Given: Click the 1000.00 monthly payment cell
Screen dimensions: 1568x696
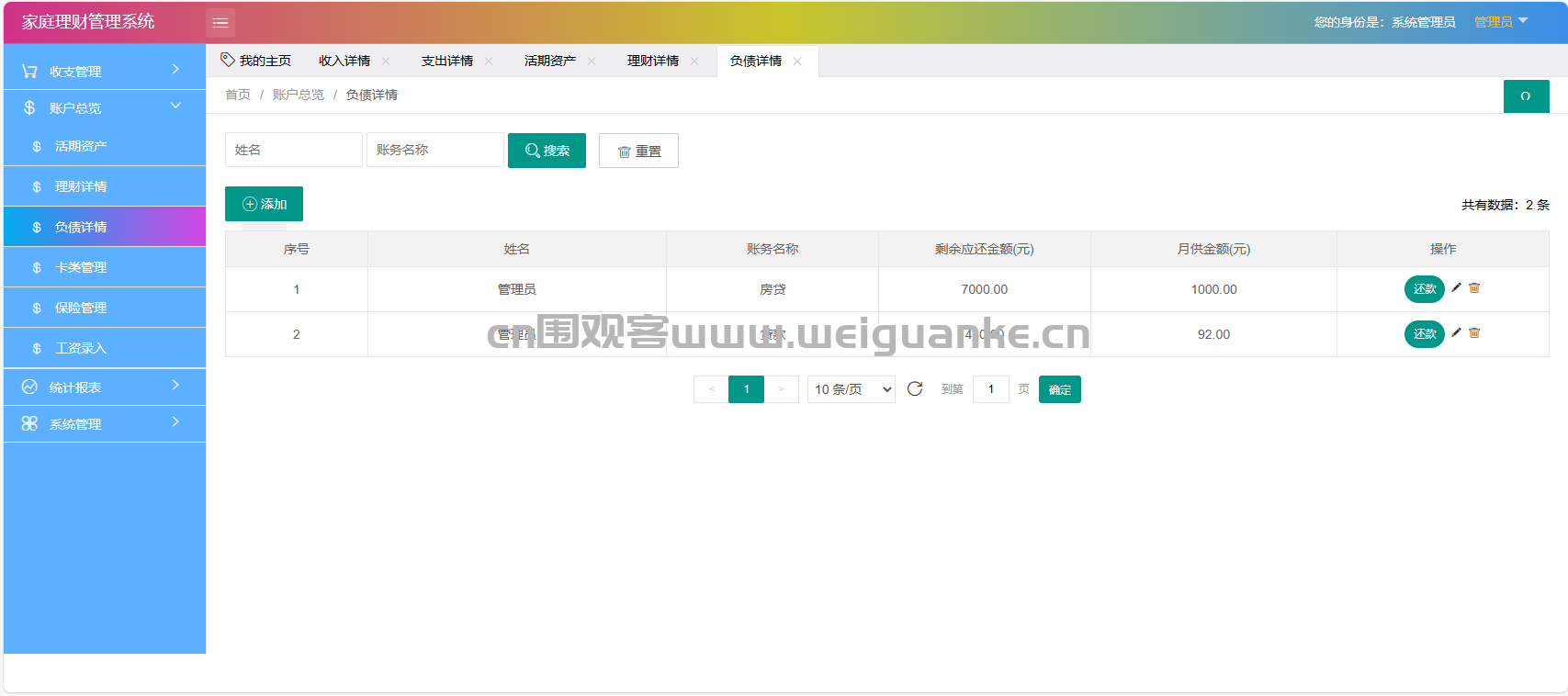Looking at the screenshot, I should 1213,289.
